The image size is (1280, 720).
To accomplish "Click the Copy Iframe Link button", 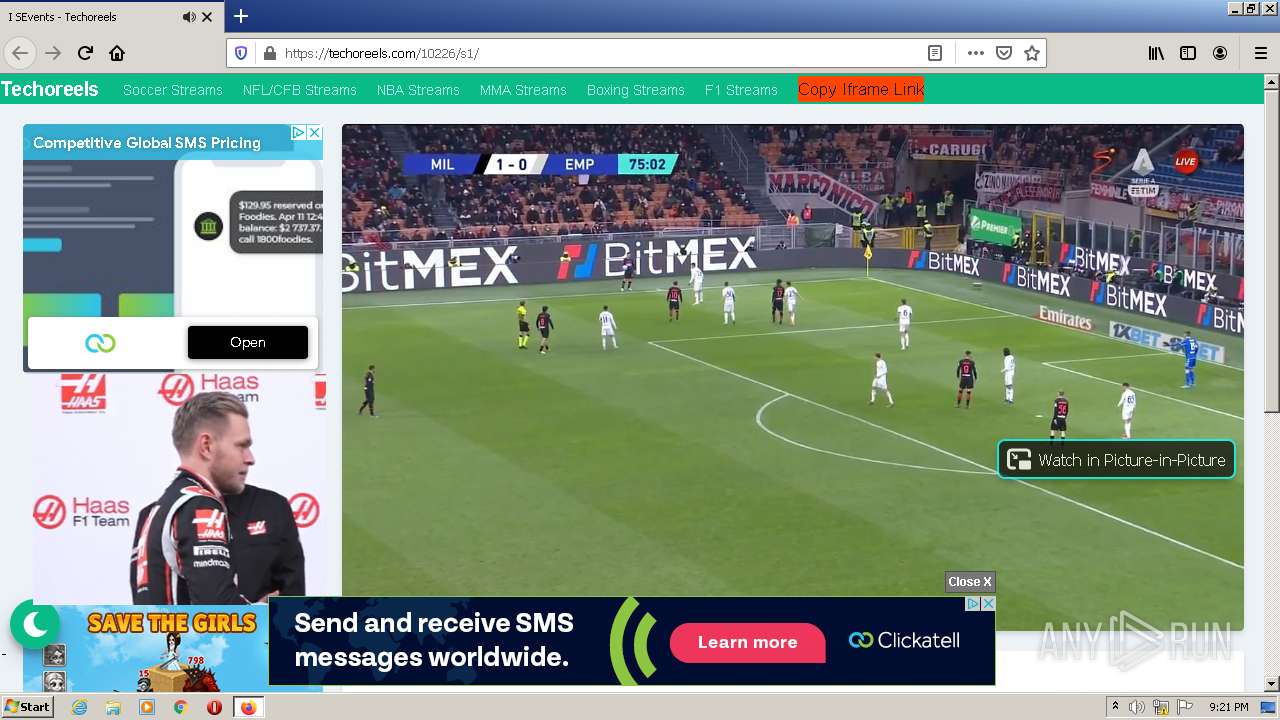I will coord(861,89).
